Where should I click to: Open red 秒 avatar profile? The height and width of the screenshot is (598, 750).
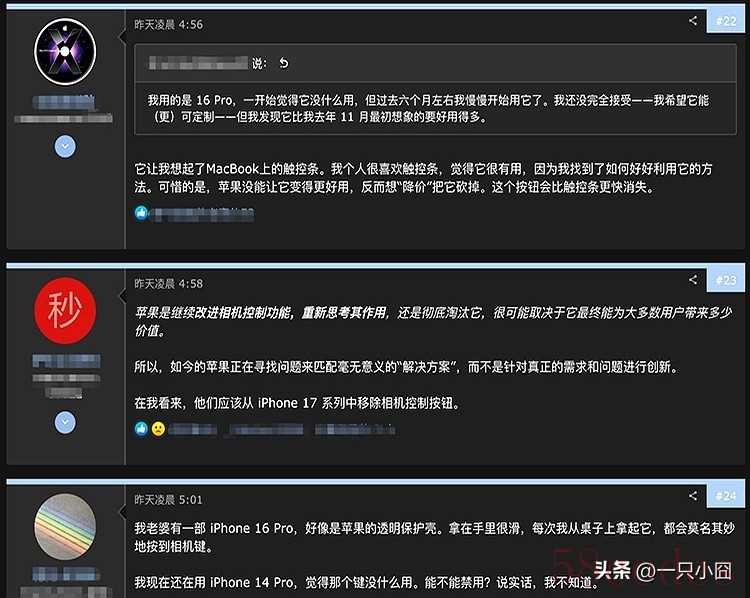(65, 310)
